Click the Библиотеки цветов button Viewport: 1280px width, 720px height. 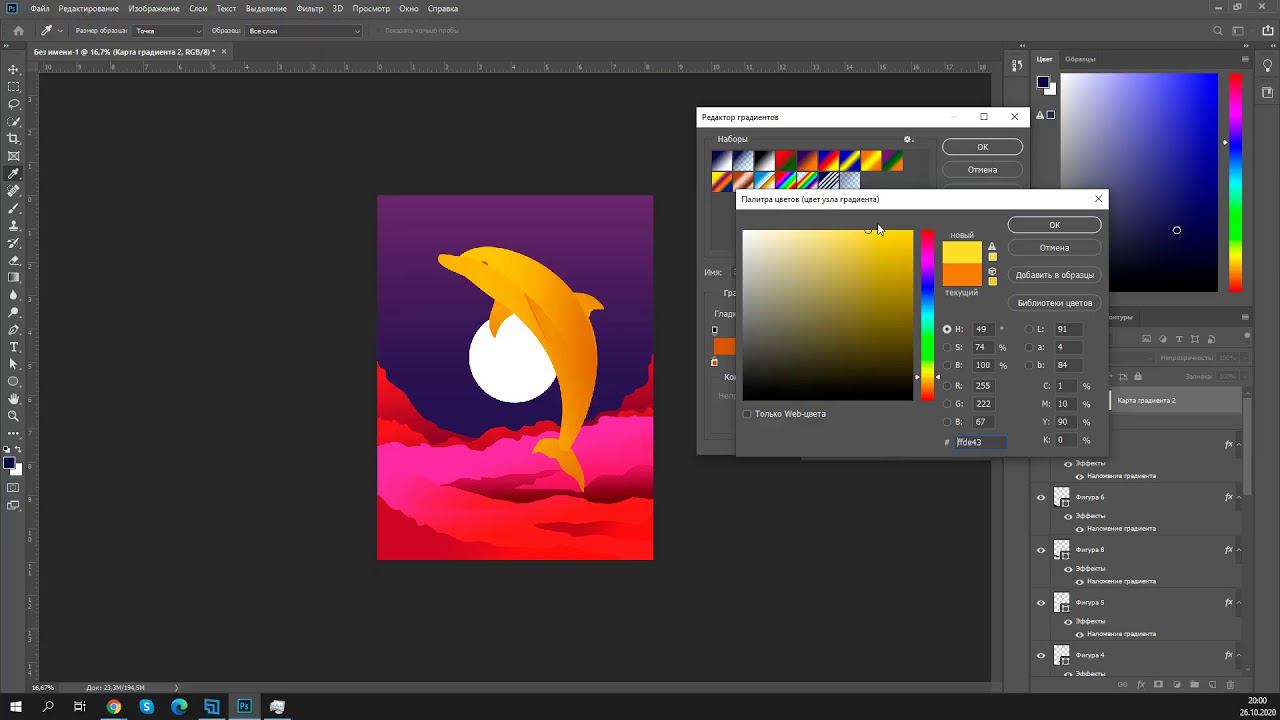point(1054,303)
